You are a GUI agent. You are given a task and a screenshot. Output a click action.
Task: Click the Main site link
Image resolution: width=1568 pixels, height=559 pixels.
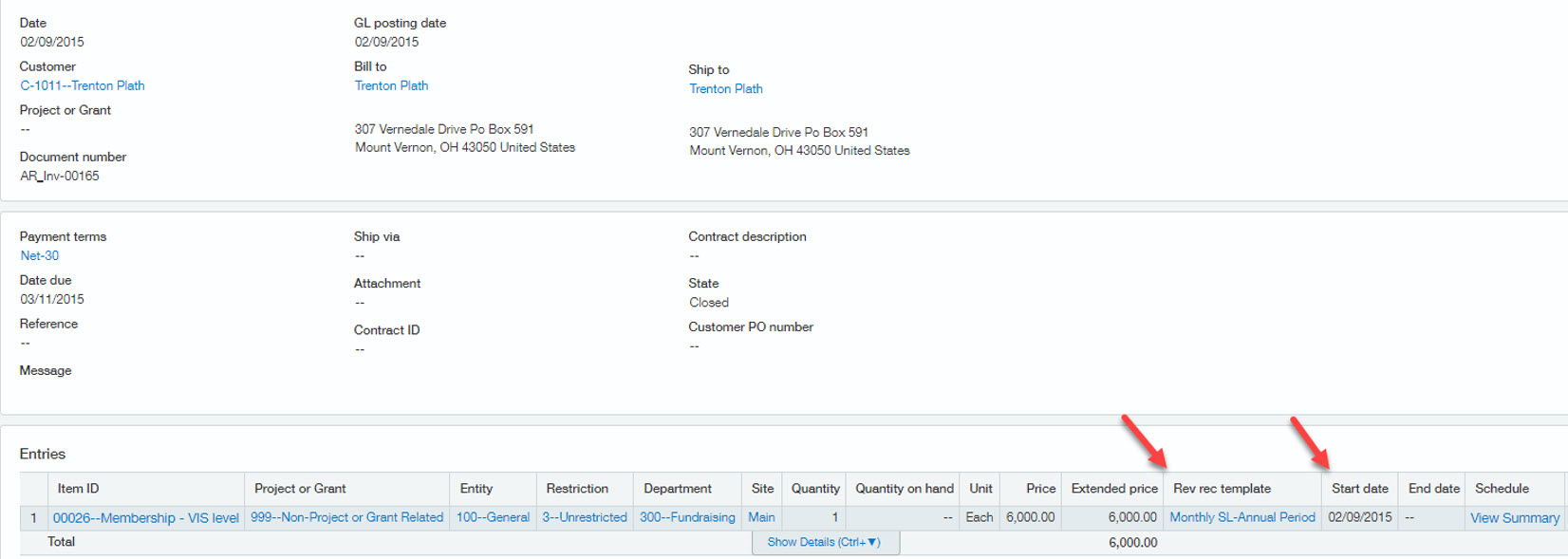point(761,517)
